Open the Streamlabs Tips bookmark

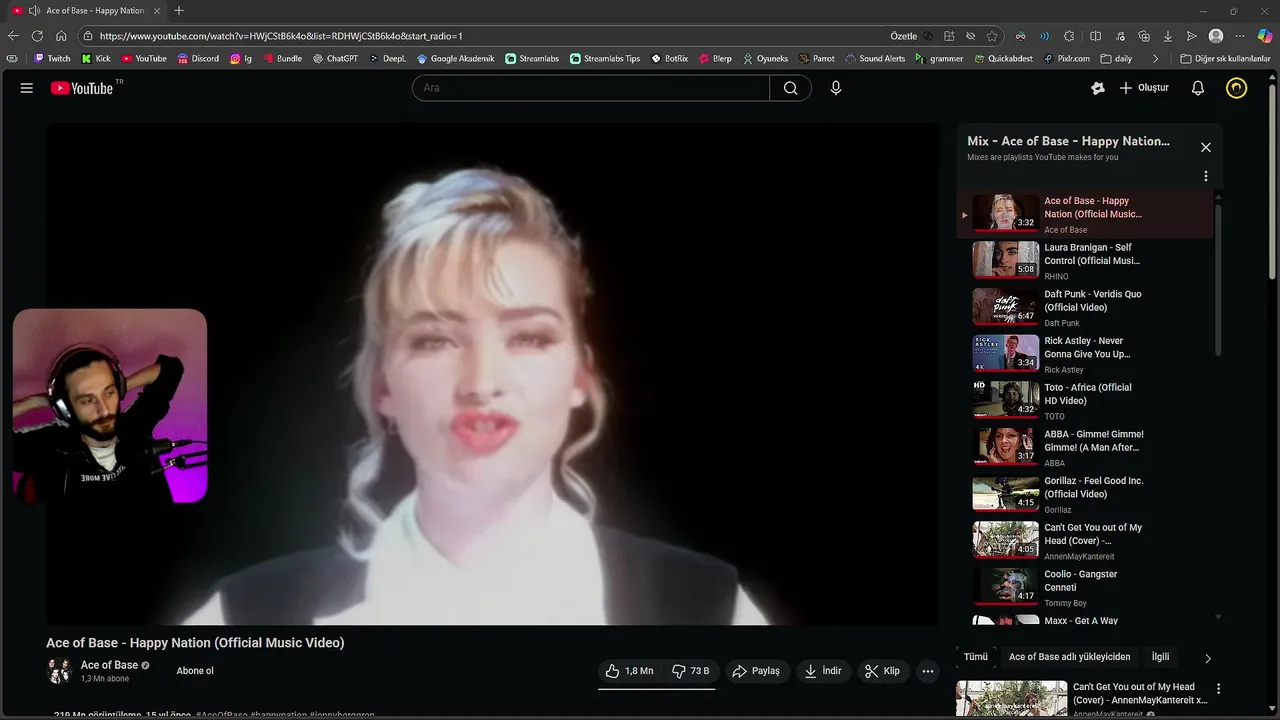605,59
